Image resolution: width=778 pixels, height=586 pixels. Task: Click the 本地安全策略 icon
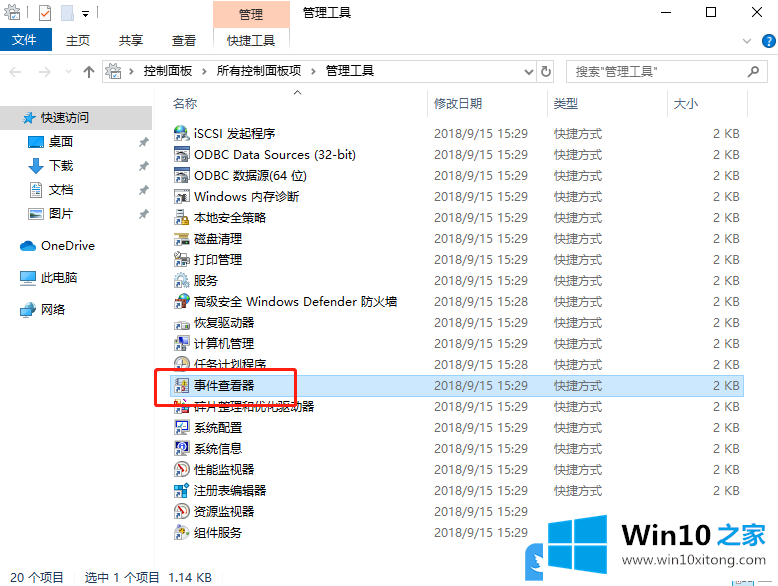(x=182, y=217)
